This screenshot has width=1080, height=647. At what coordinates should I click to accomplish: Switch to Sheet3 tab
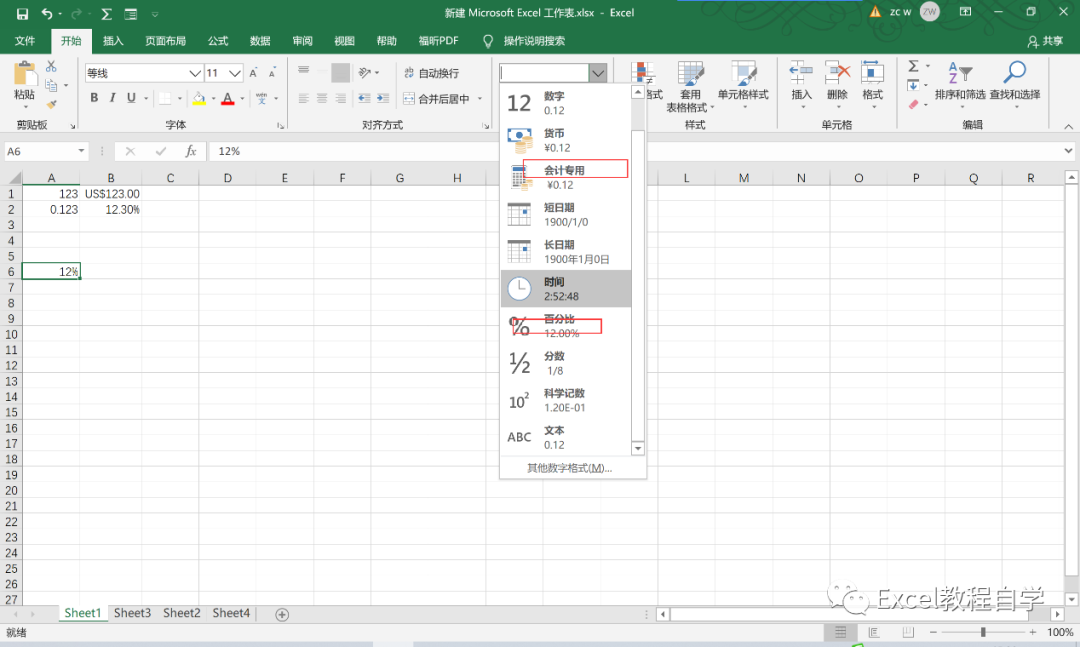pos(132,613)
